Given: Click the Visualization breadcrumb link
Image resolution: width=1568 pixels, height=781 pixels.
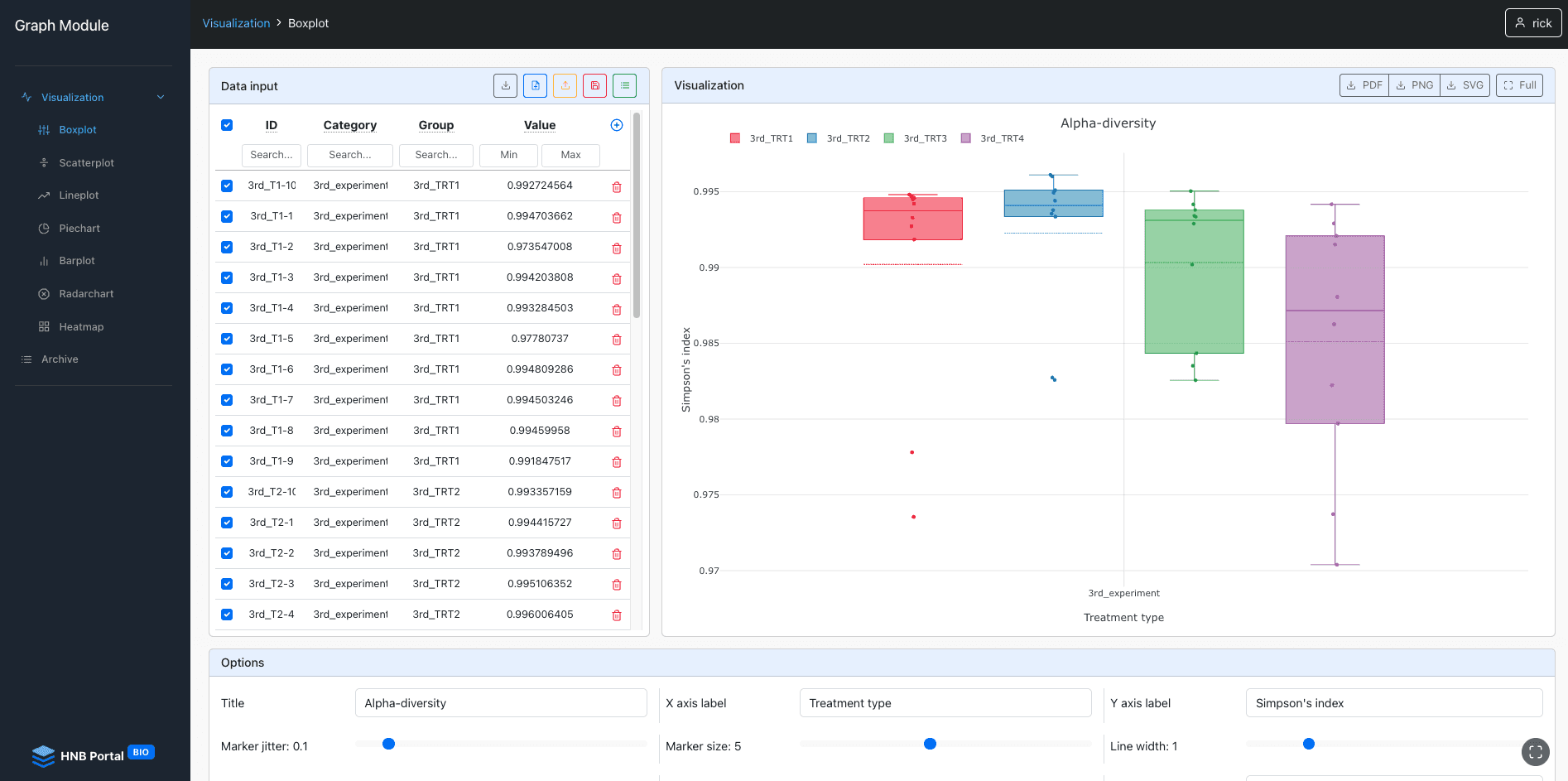Looking at the screenshot, I should pyautogui.click(x=236, y=23).
